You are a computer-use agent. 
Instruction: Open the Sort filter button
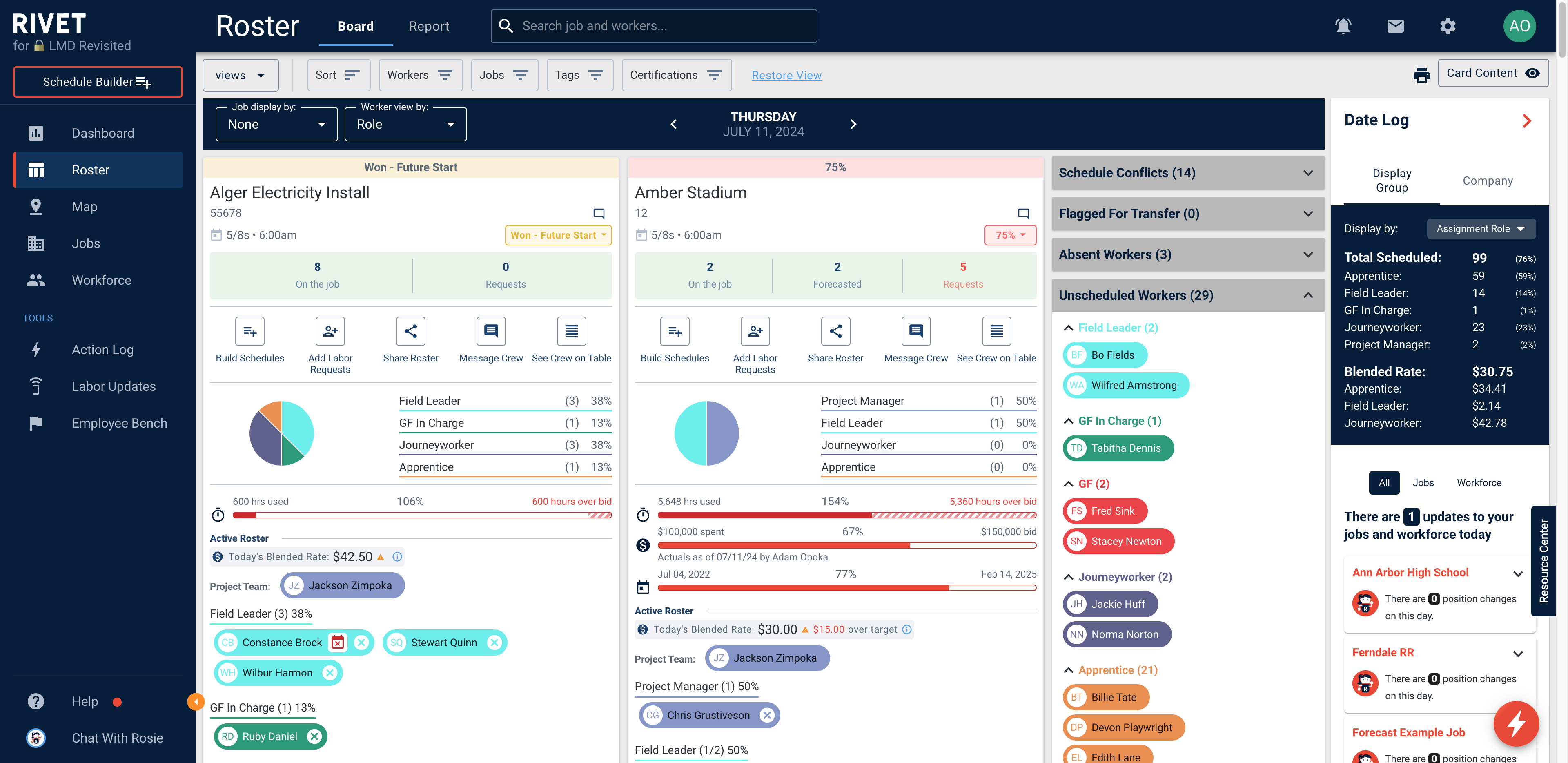(339, 75)
